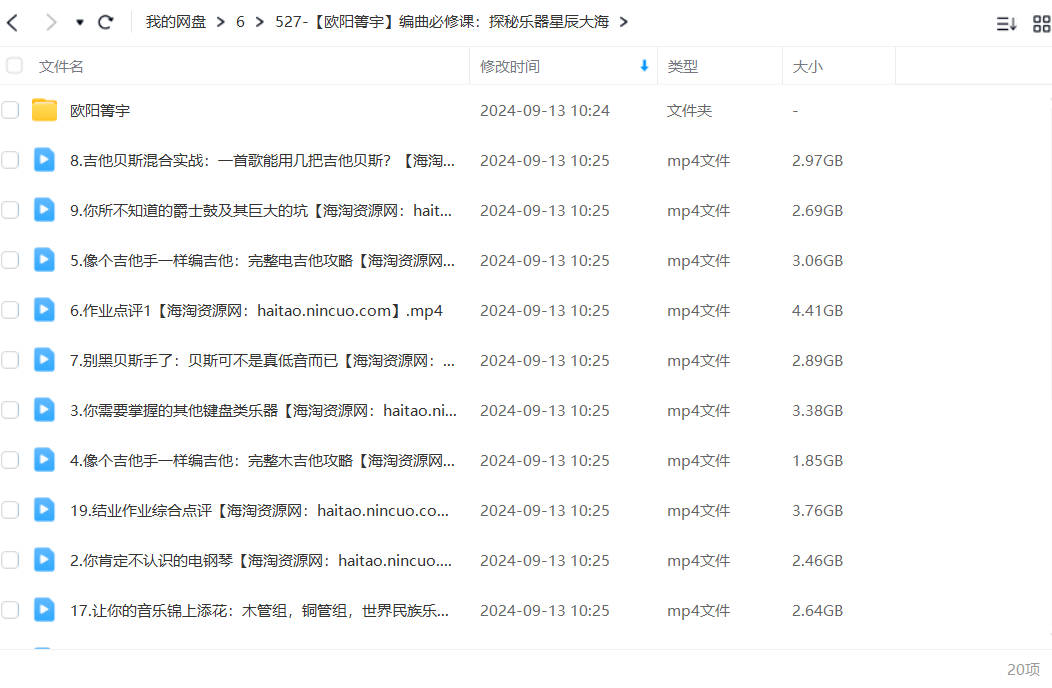Click video icon of 6.作业点评1
Viewport: 1052px width, 688px height.
[44, 309]
